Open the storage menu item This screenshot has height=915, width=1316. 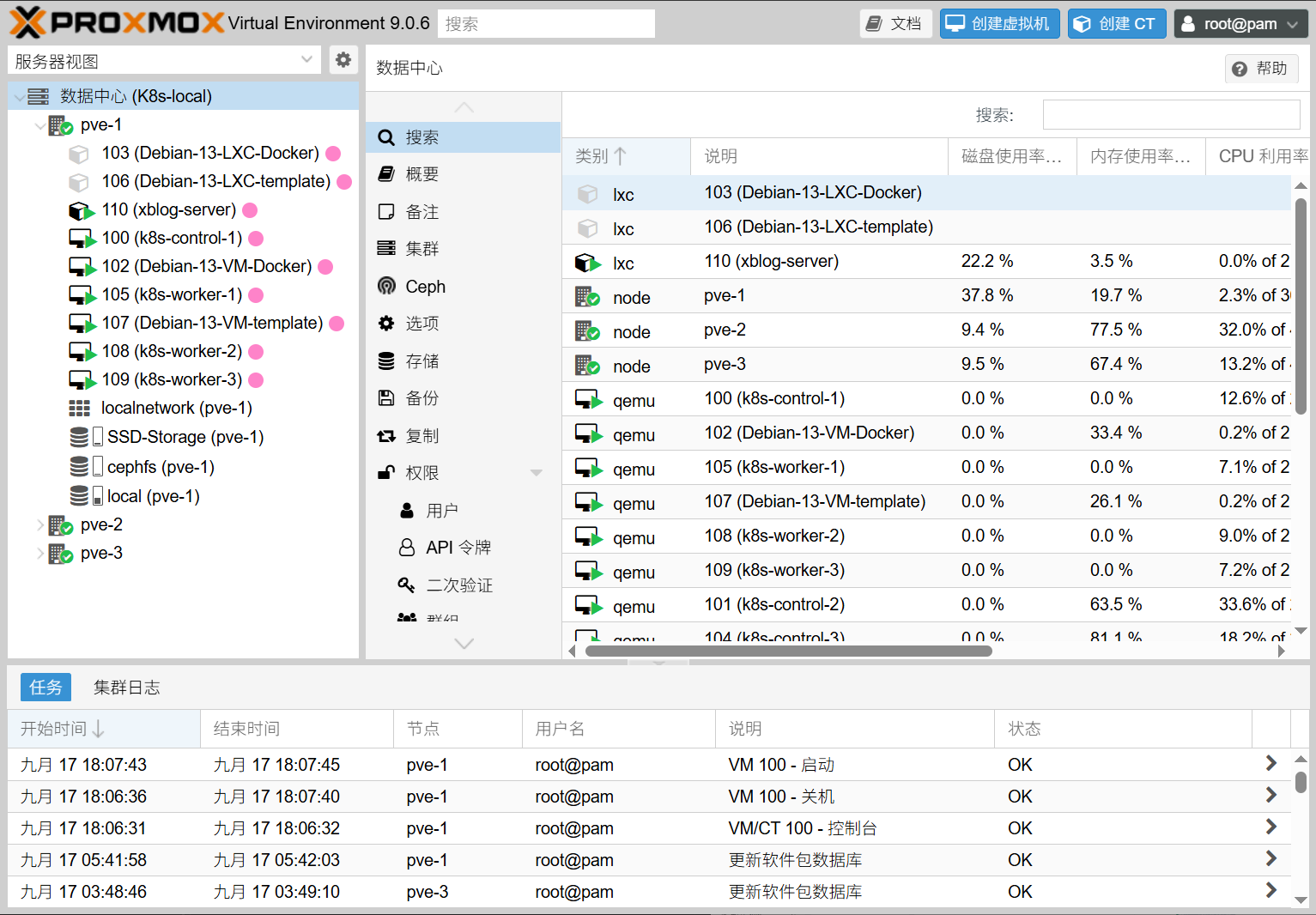[x=421, y=361]
